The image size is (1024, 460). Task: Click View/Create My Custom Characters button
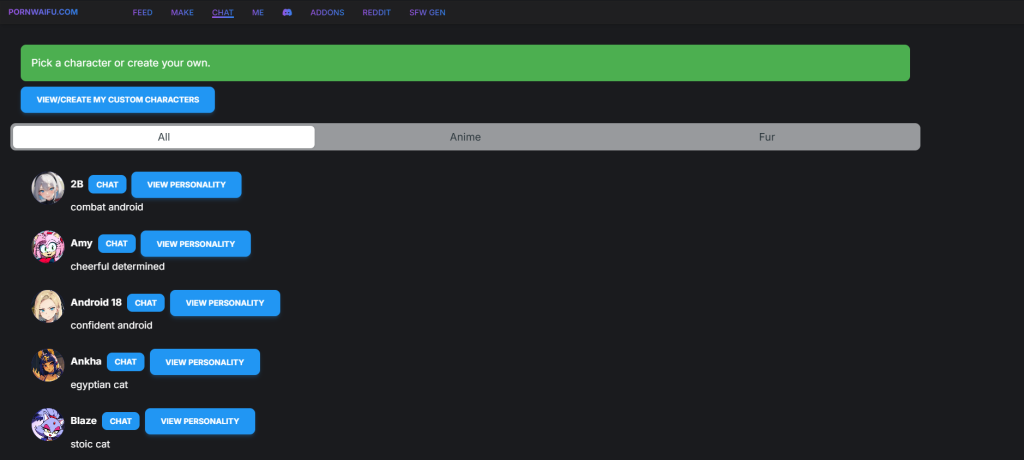coord(118,100)
